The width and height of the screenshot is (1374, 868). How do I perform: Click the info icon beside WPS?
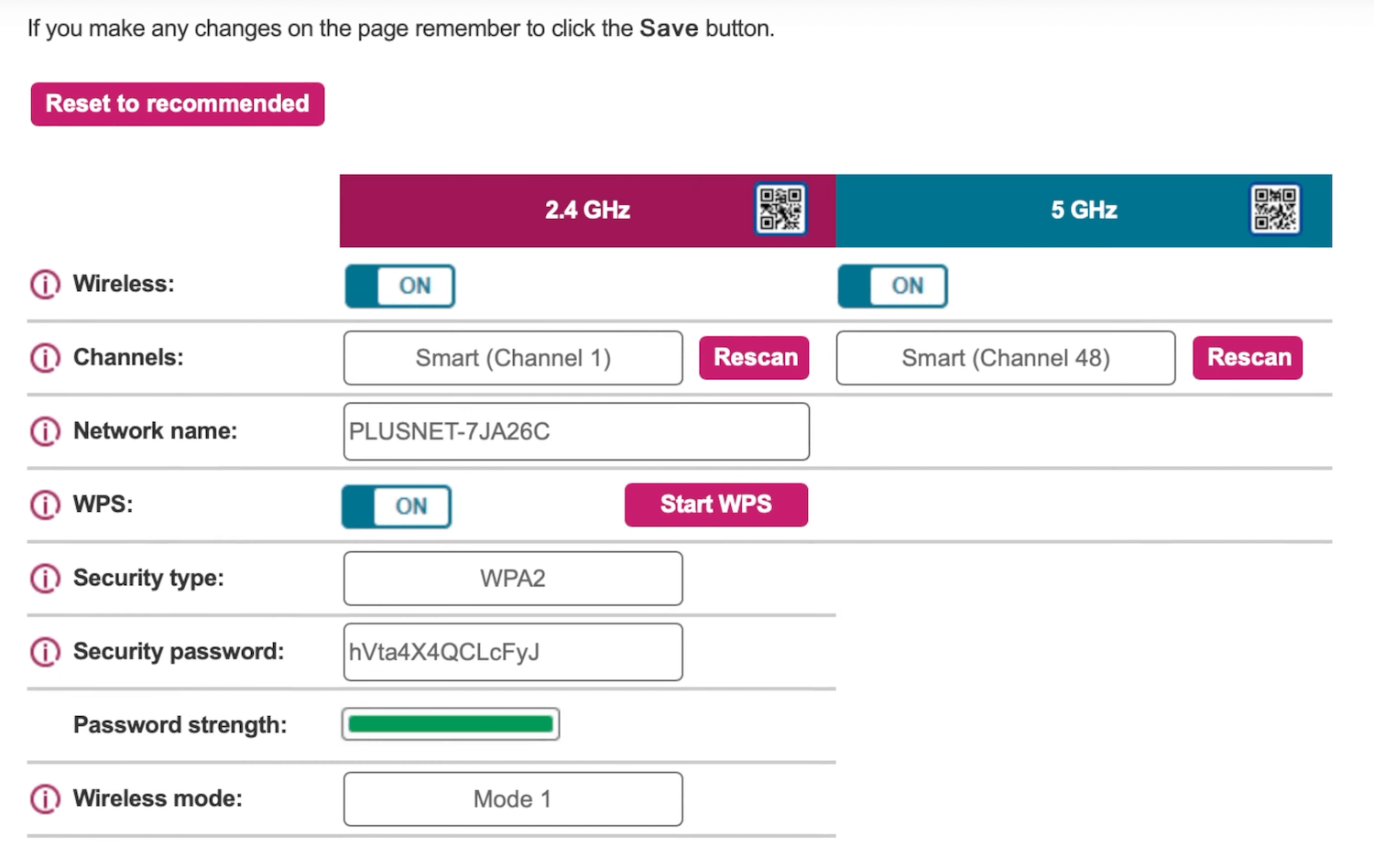[x=45, y=505]
